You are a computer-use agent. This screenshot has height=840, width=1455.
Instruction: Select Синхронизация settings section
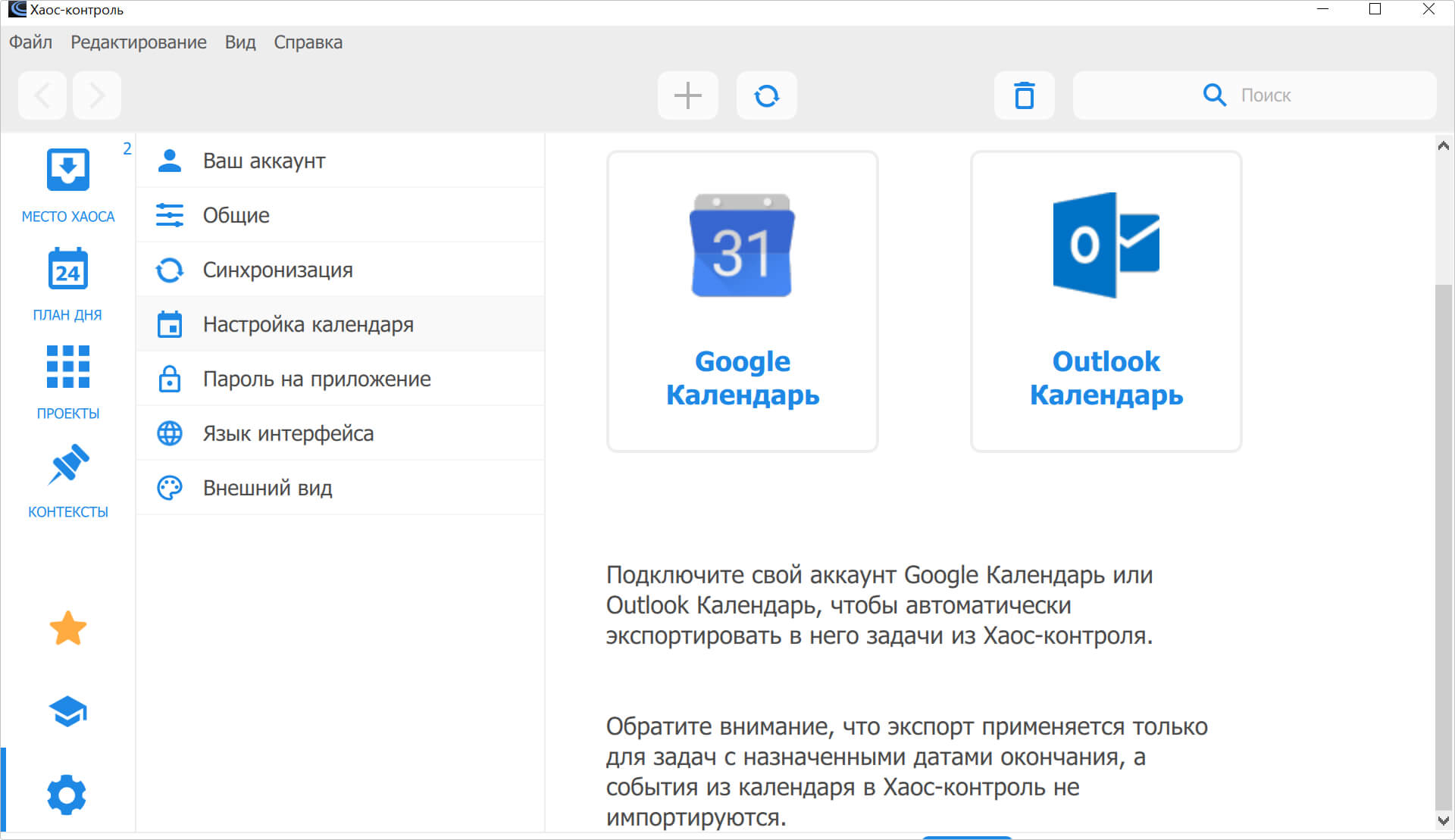pyautogui.click(x=340, y=270)
